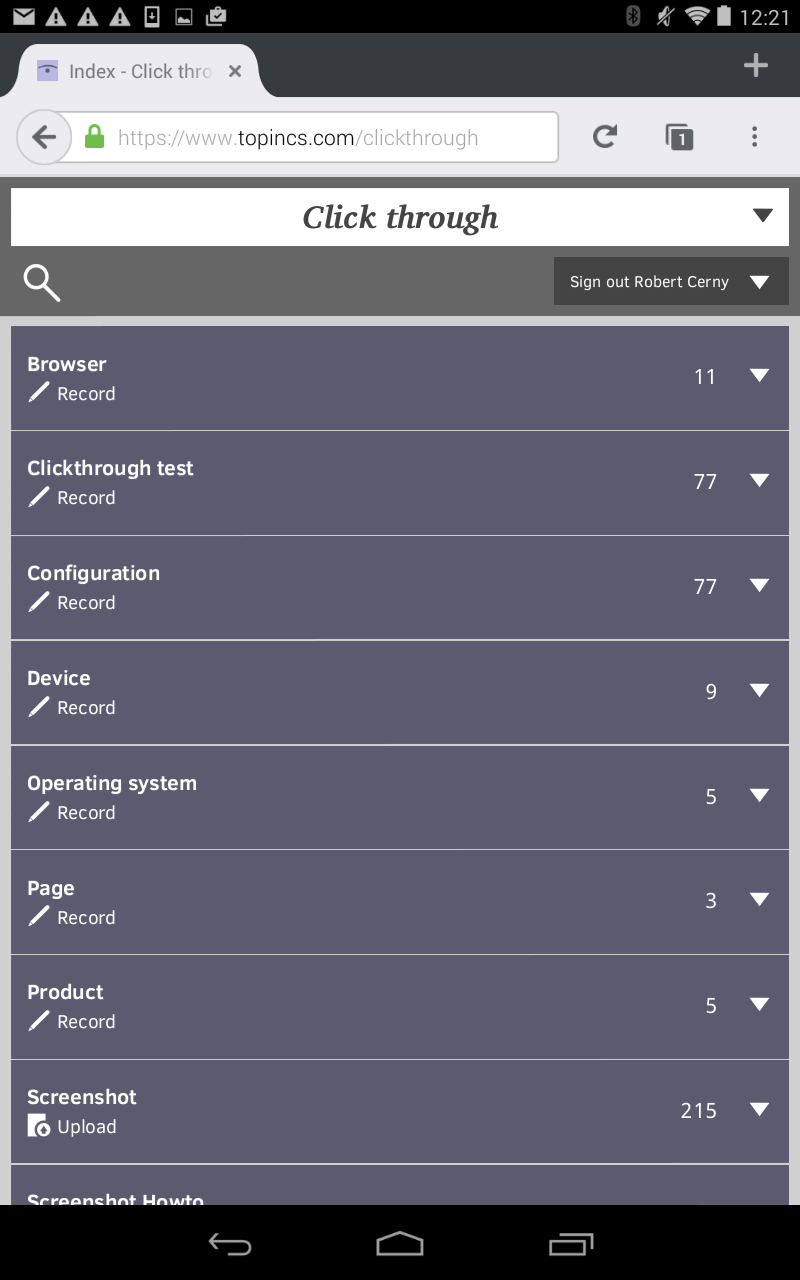The width and height of the screenshot is (800, 1280).
Task: Click the Record pencil icon under Browser
Action: (x=39, y=393)
